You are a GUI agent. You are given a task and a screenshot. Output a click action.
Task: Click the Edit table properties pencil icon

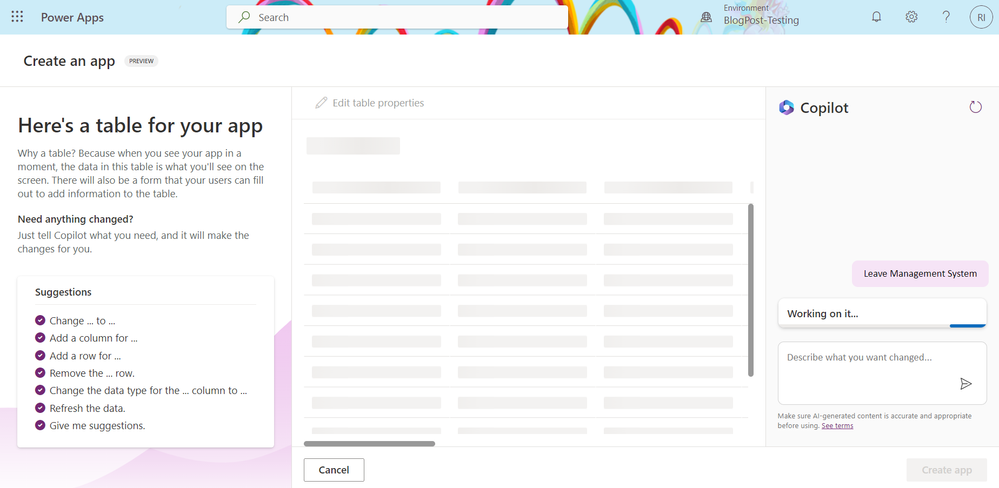pyautogui.click(x=321, y=103)
